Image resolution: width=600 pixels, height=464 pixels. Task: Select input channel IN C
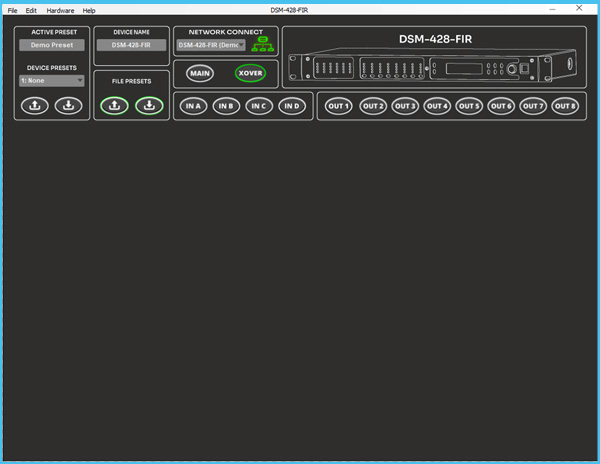pyautogui.click(x=259, y=106)
